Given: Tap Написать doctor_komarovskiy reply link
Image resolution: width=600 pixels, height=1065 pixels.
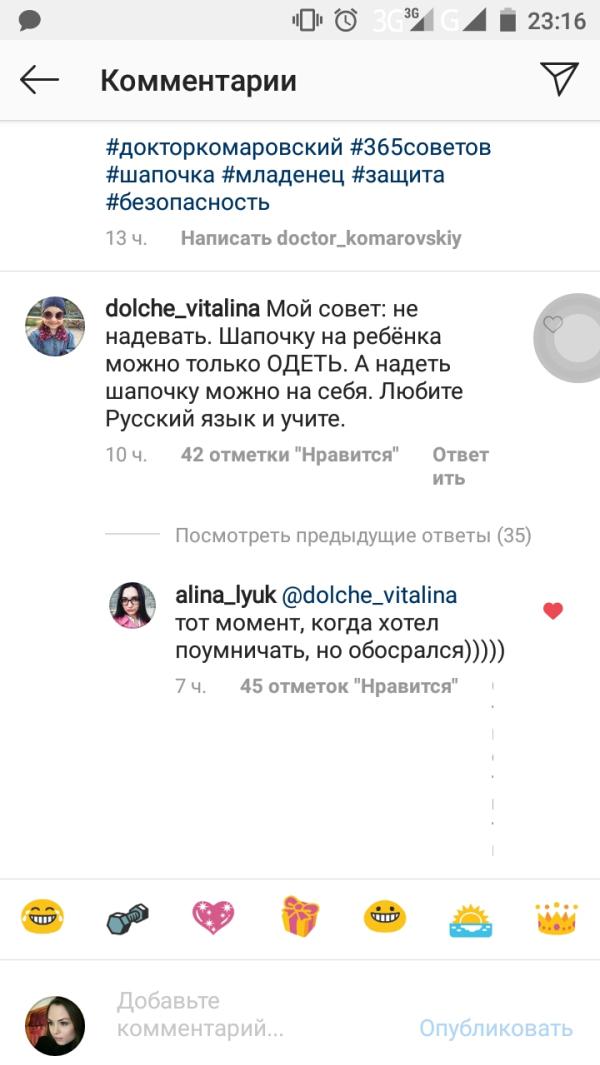Looking at the screenshot, I should 321,238.
